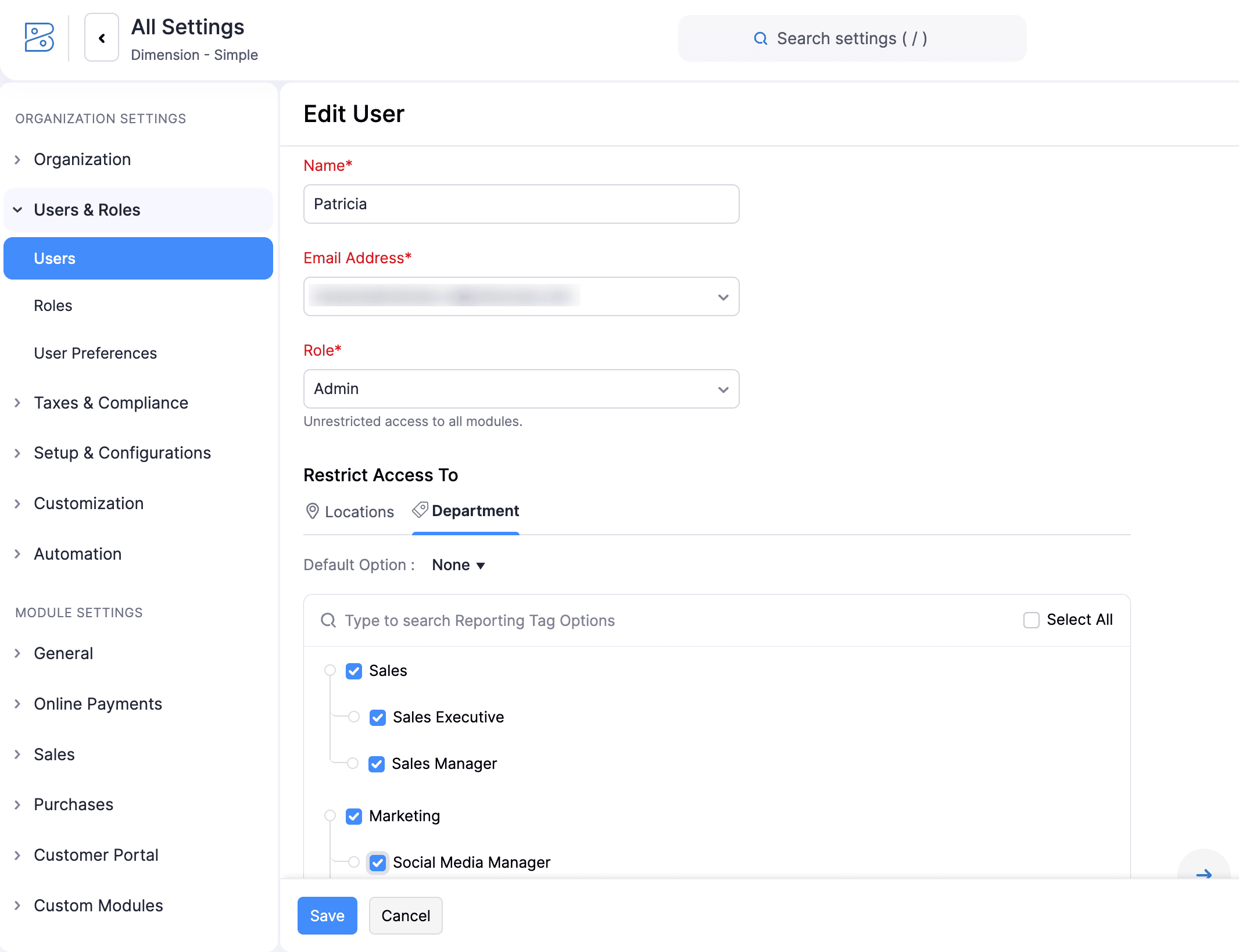The height and width of the screenshot is (952, 1239).
Task: Enable the Select All checkbox
Action: (x=1031, y=620)
